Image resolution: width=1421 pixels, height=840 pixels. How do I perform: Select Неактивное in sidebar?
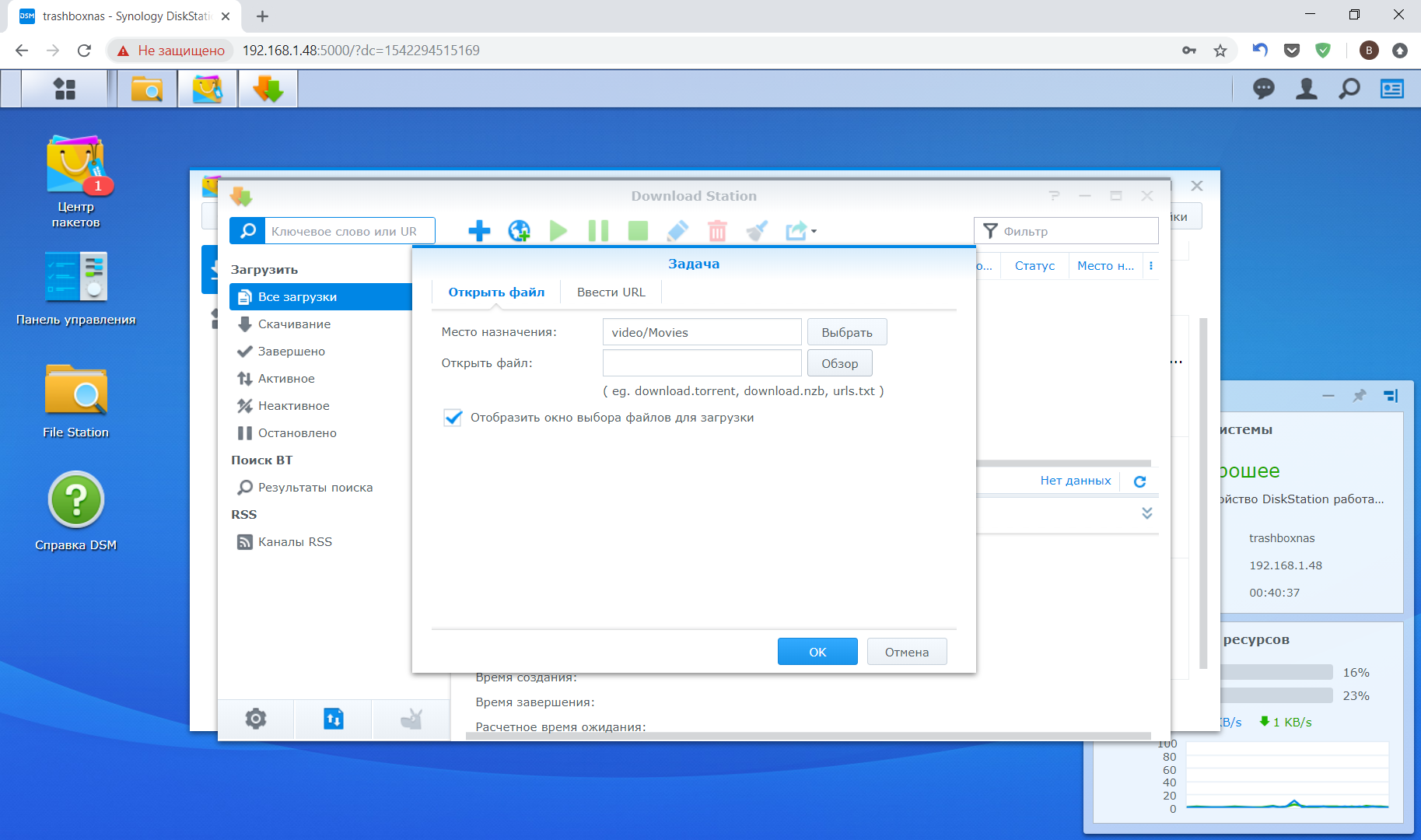point(320,406)
